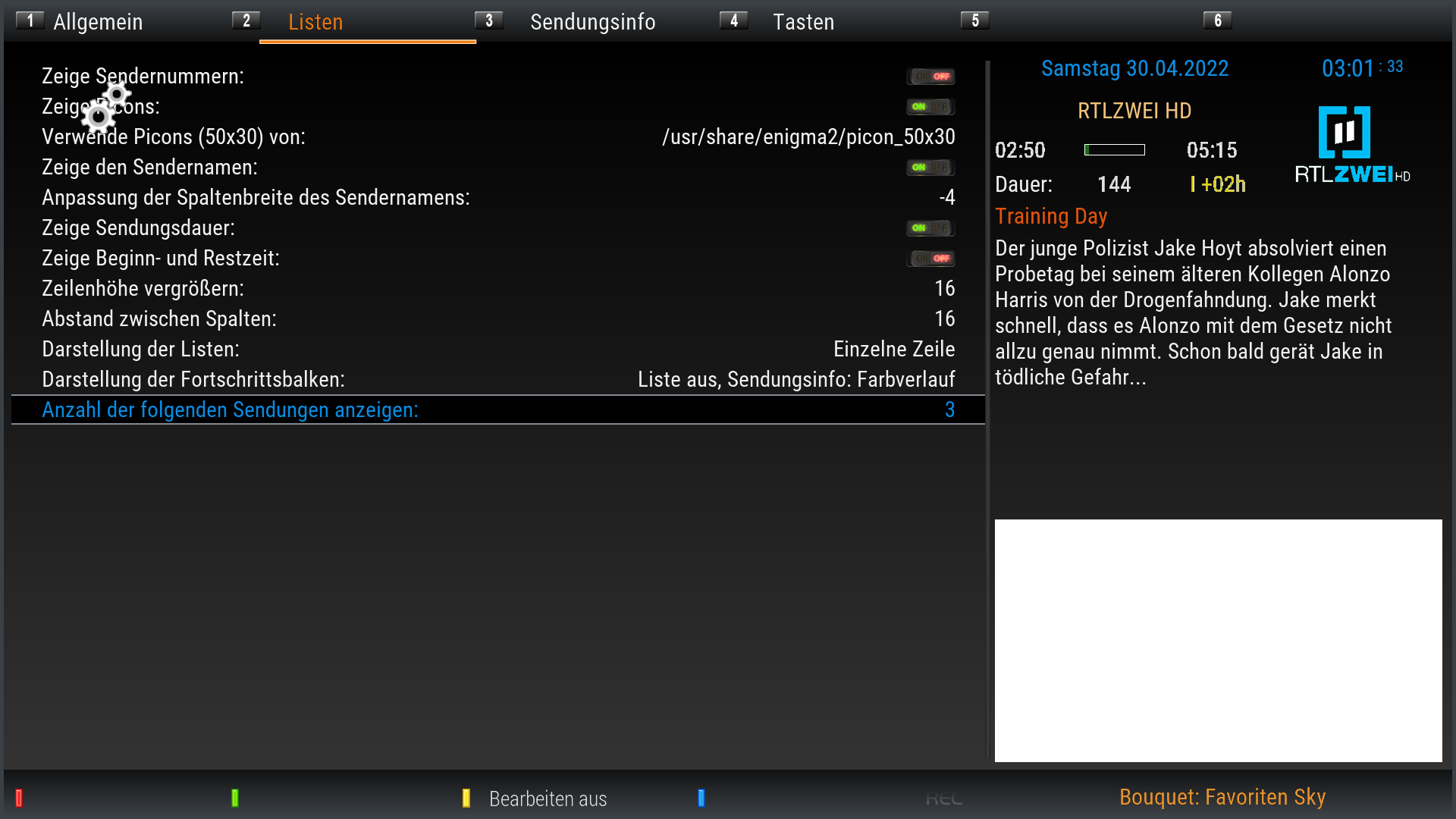Click the programme progress bar

(x=1114, y=150)
